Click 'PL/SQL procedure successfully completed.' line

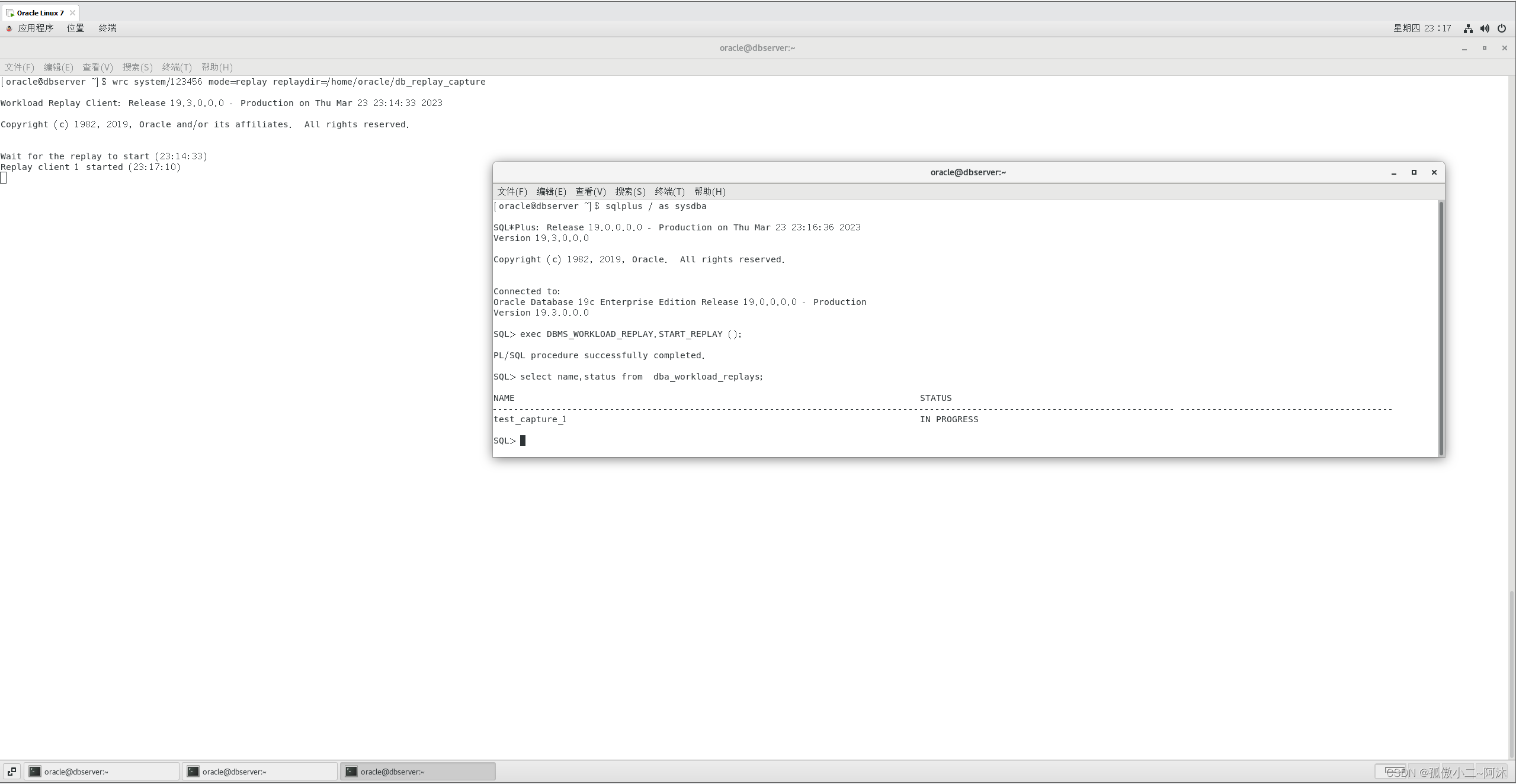[x=599, y=355]
